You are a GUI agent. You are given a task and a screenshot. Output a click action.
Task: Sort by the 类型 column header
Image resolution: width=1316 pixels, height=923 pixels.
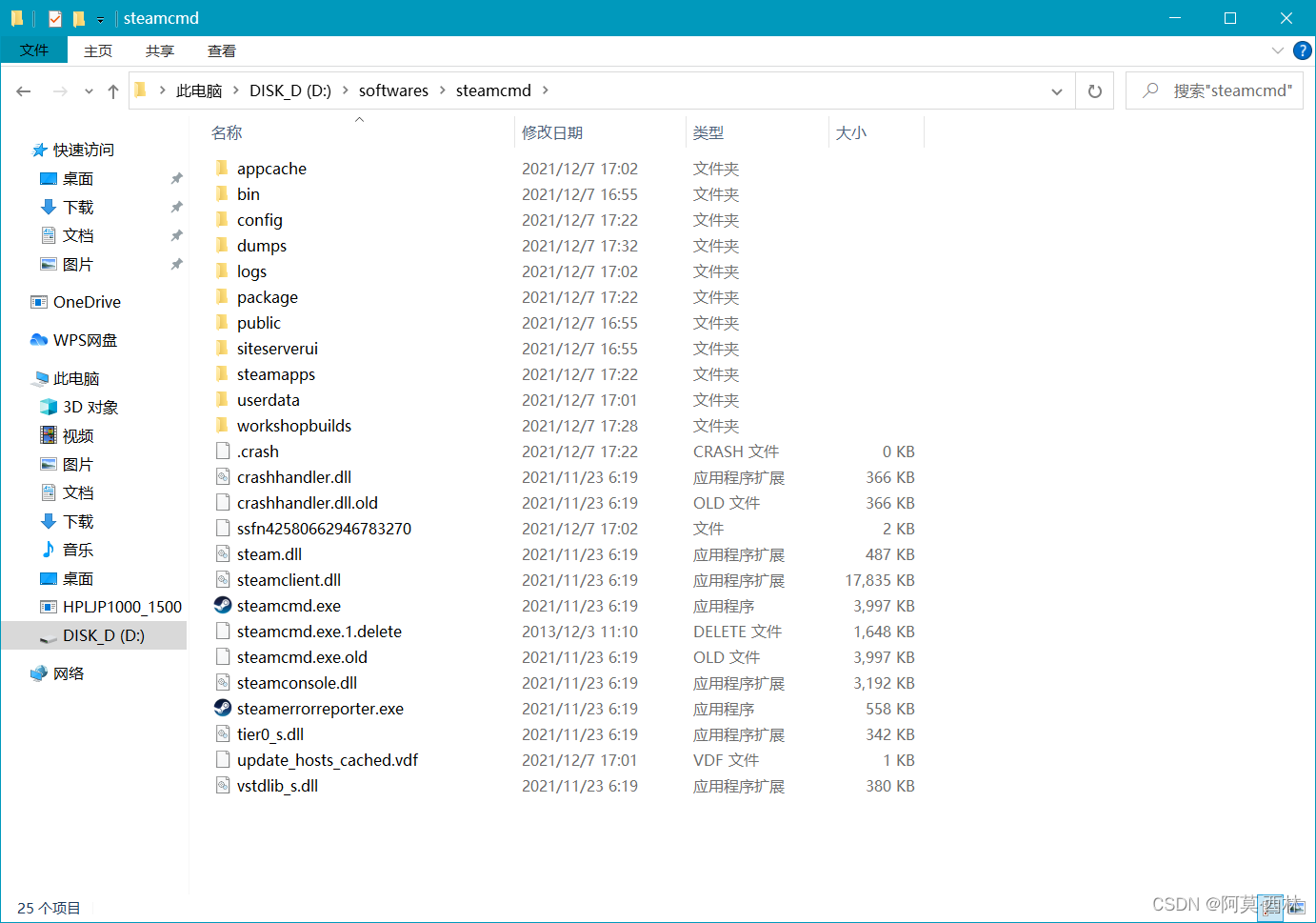(708, 132)
